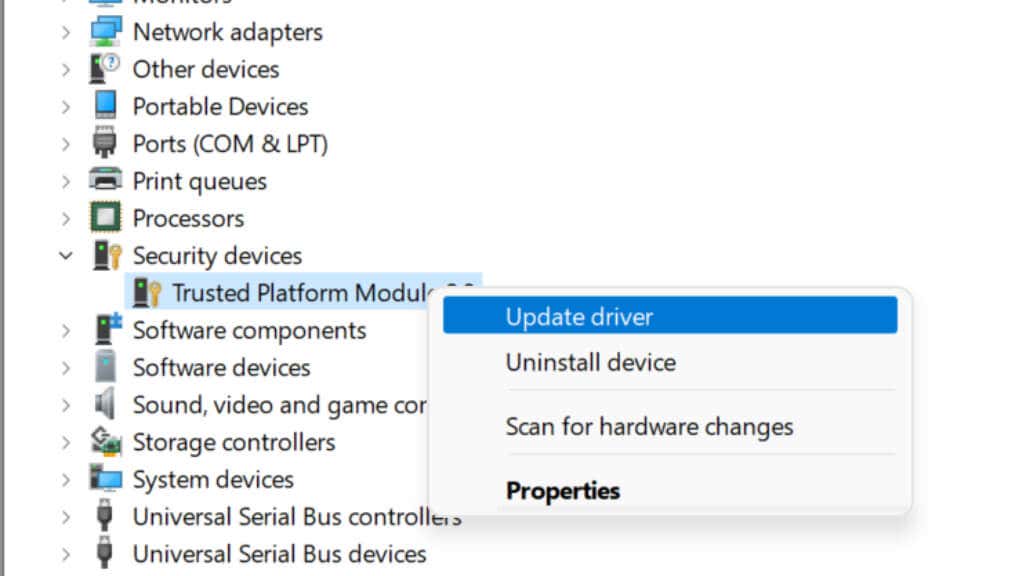Click the Processors chip icon
Screen dimensions: 1024x576
point(105,217)
